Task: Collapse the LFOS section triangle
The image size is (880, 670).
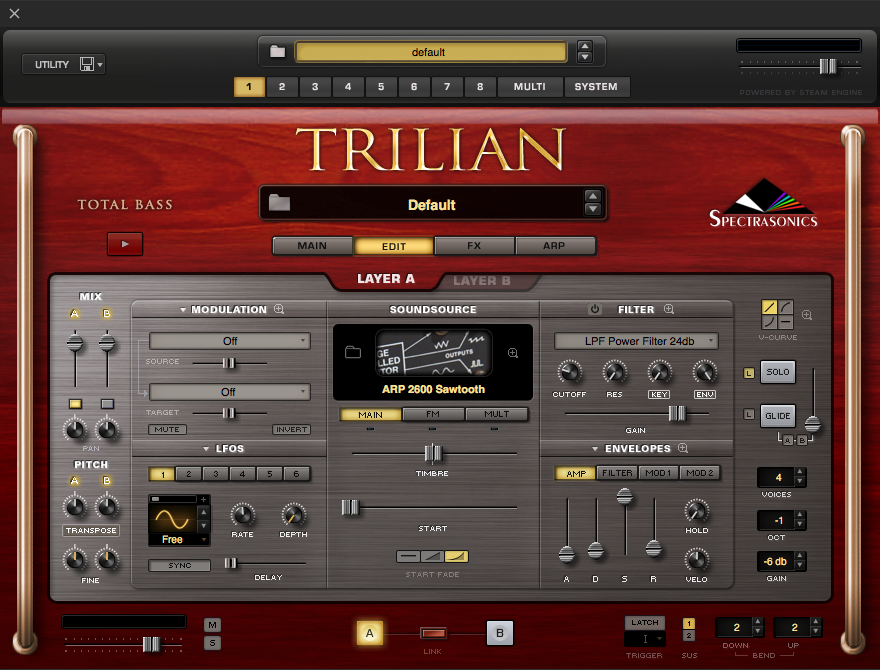Action: point(206,449)
